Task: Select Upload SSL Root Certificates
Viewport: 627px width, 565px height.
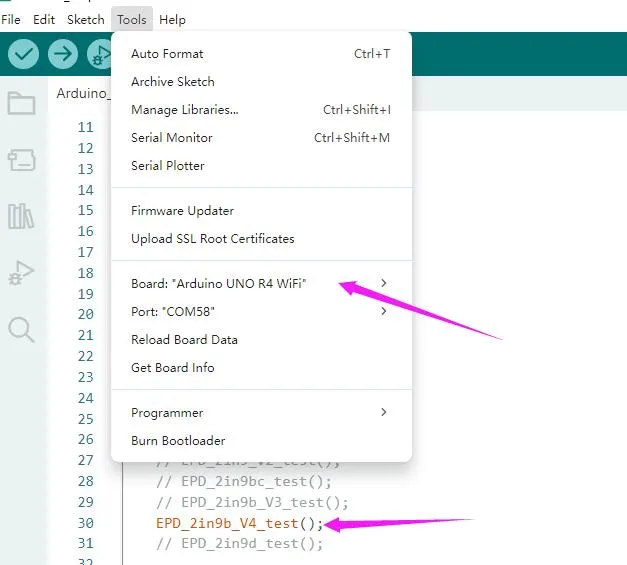Action: [261, 239]
